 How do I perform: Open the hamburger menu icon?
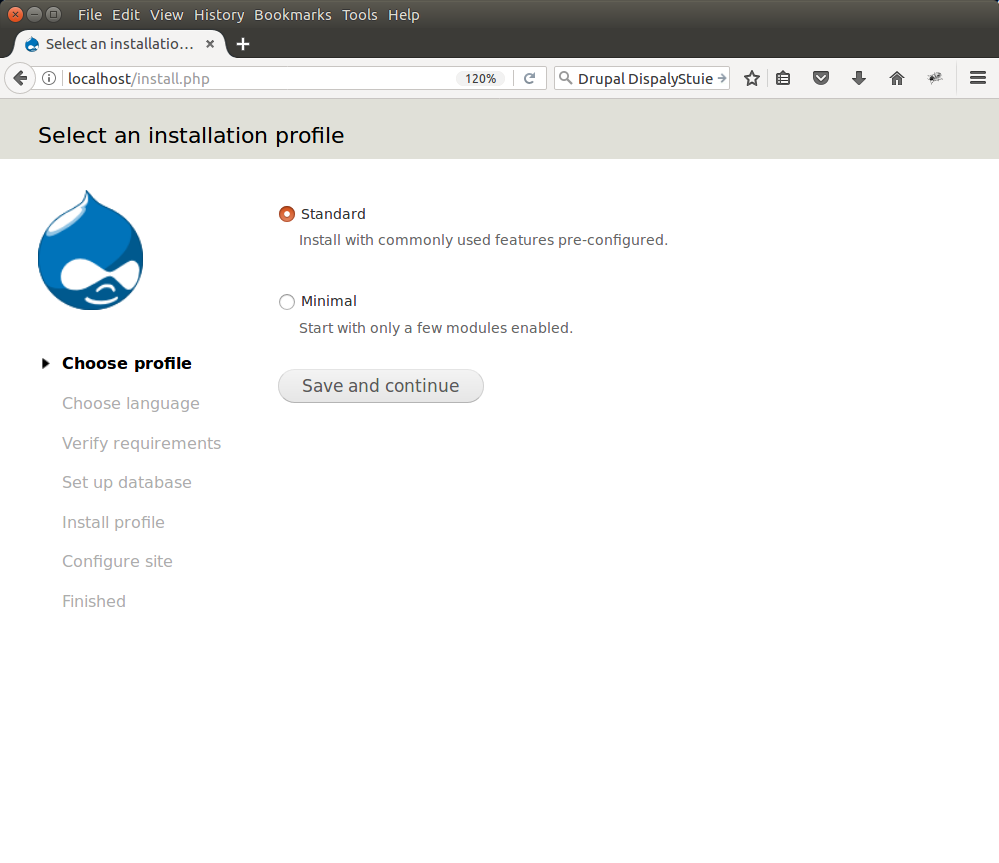click(978, 78)
